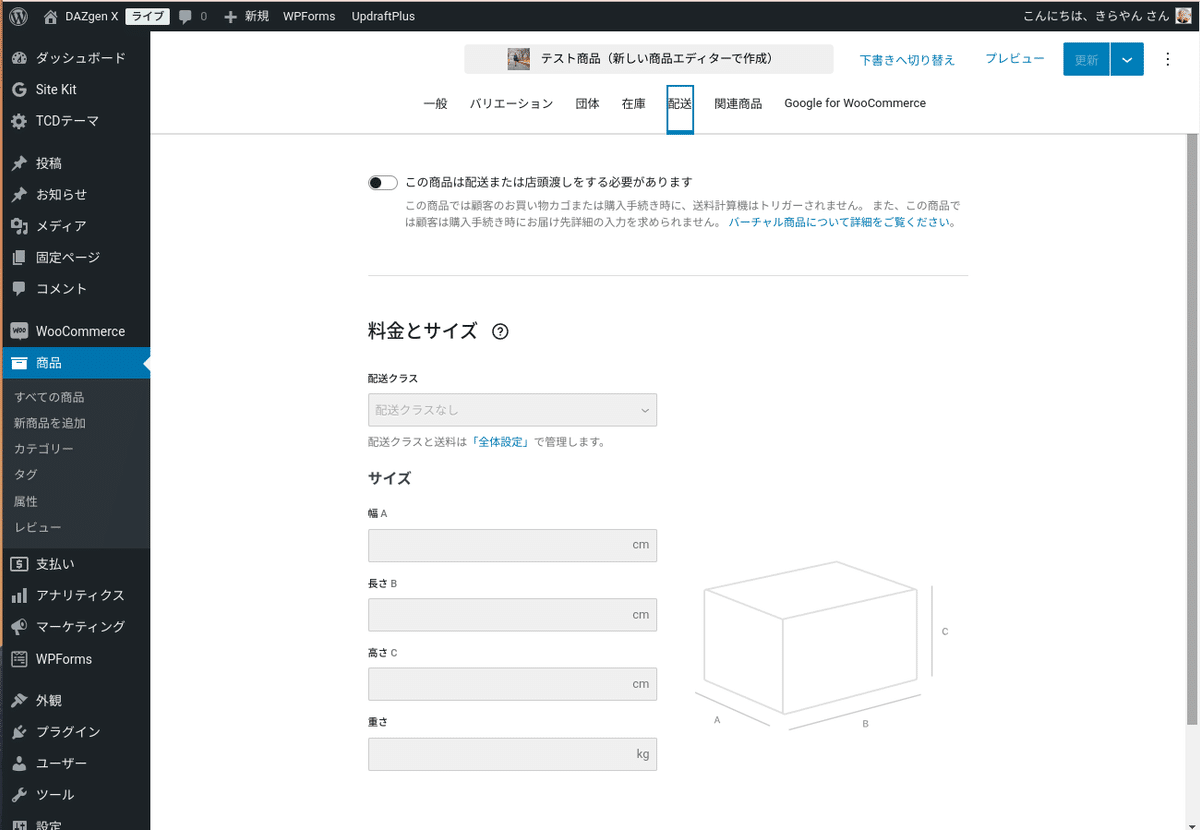Open the 全体設定 link
This screenshot has height=830, width=1200.
(499, 442)
